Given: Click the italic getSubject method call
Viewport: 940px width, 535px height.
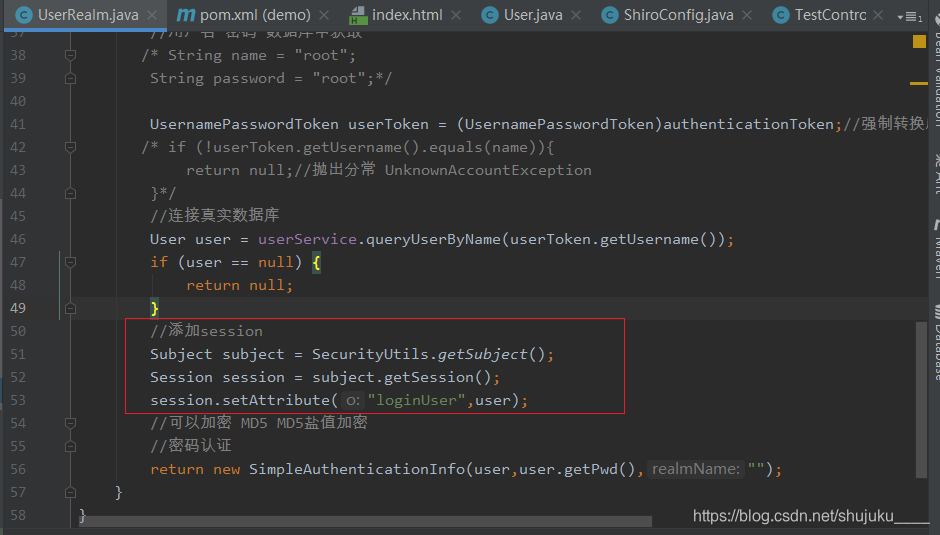Looking at the screenshot, I should (483, 354).
